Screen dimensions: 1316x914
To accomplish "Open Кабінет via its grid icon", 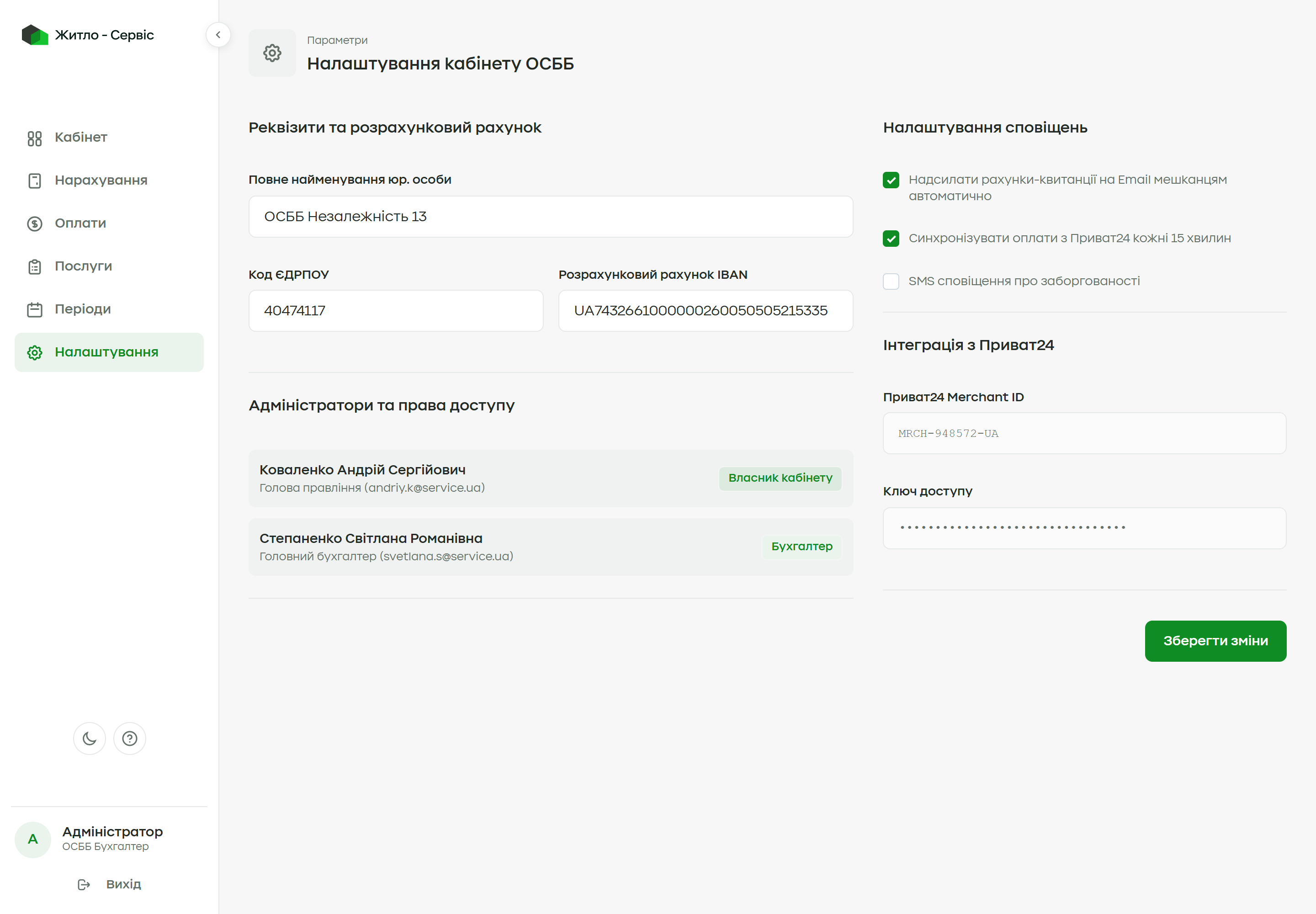I will pyautogui.click(x=35, y=138).
